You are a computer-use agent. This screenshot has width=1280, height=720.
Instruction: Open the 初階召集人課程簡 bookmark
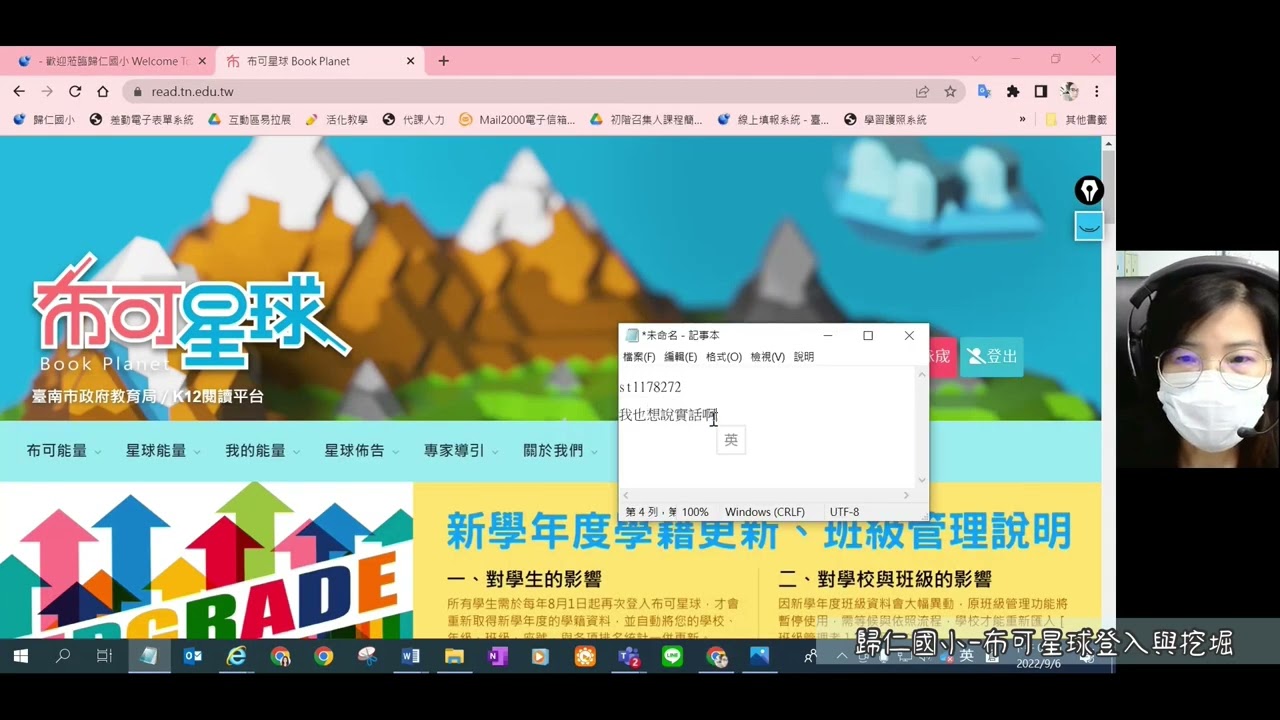646,119
